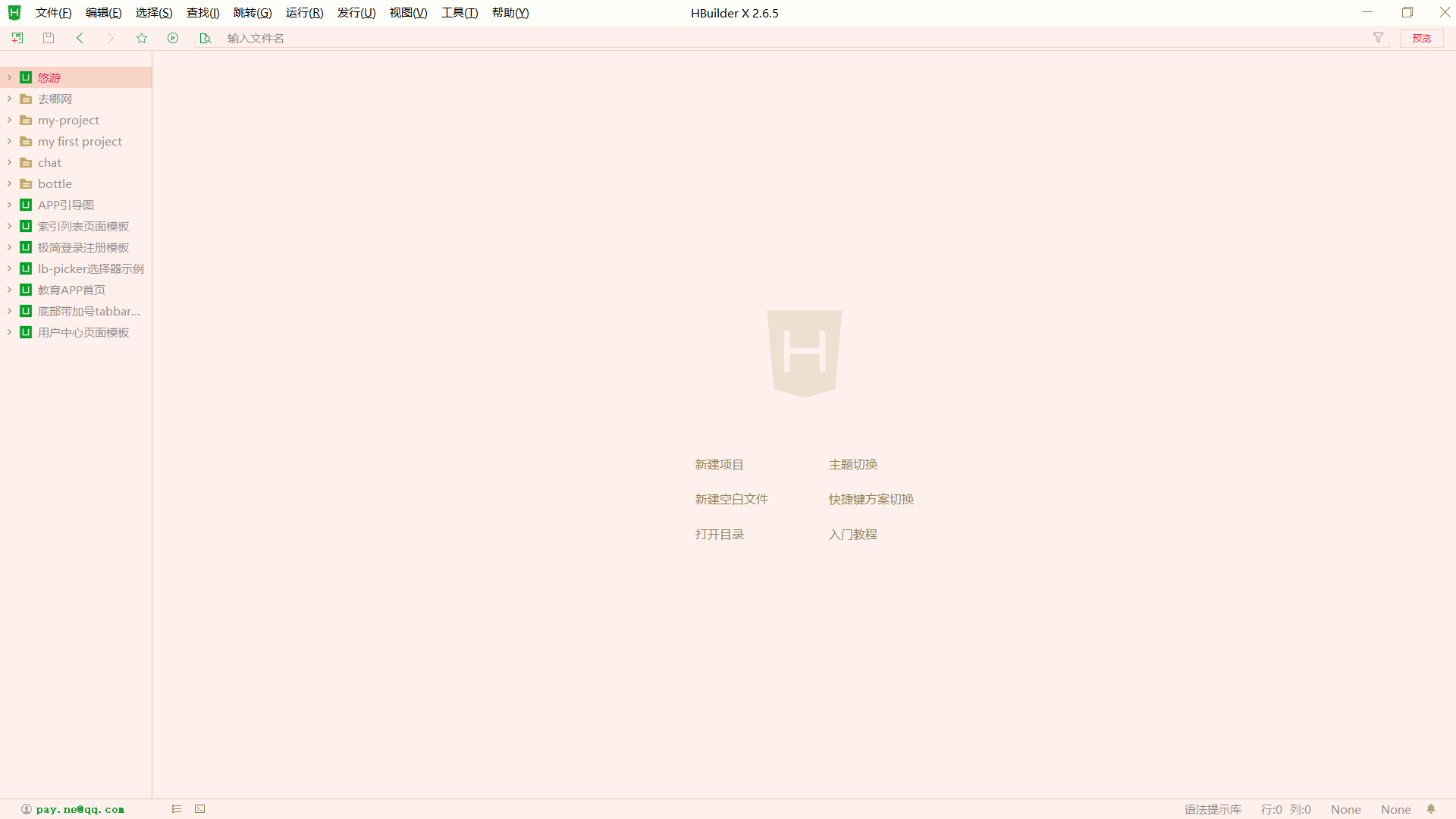The width and height of the screenshot is (1456, 819).
Task: Click the notification bell icon
Action: tap(1431, 809)
